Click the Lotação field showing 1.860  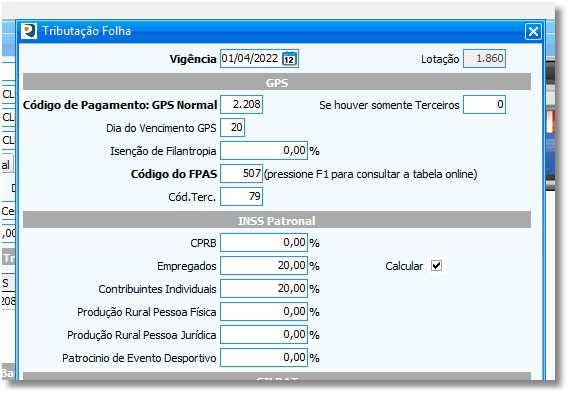pos(484,58)
